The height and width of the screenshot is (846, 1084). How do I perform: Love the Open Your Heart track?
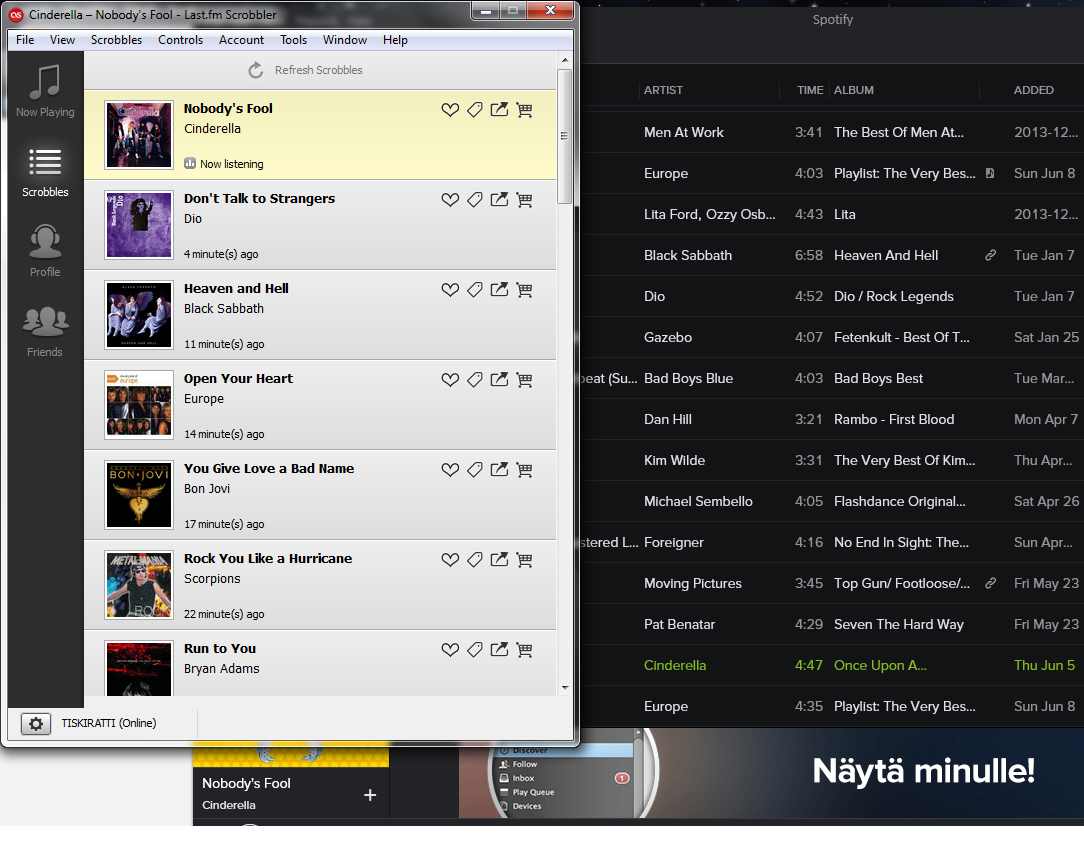click(450, 379)
